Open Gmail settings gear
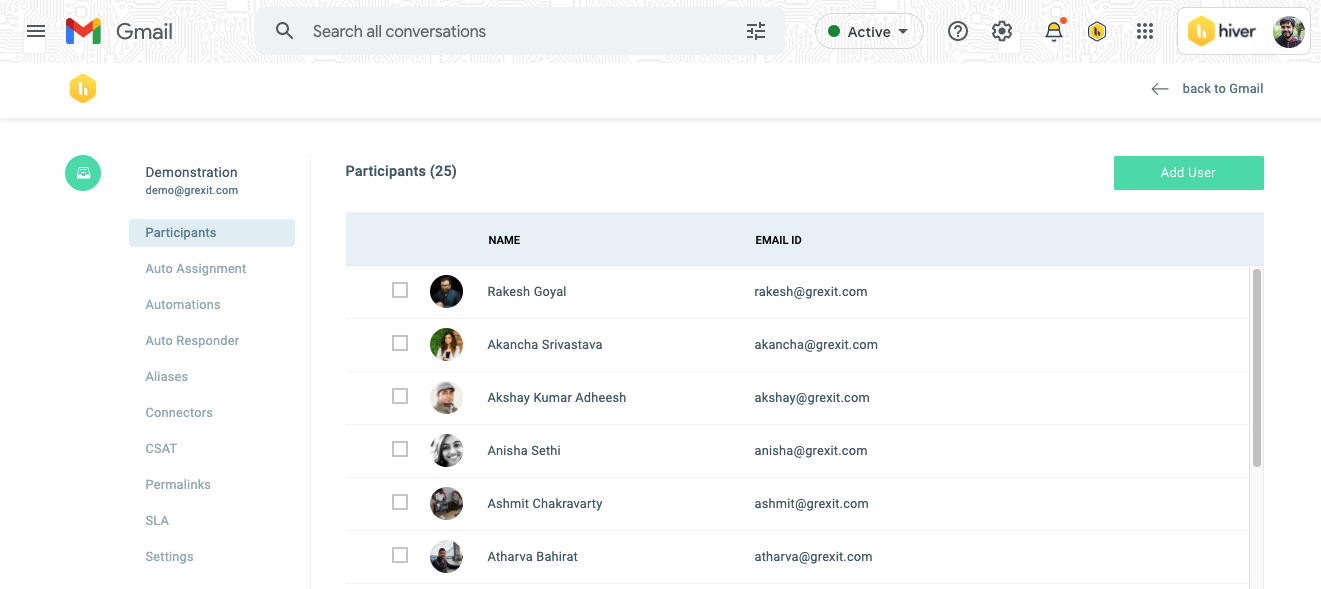Image resolution: width=1321 pixels, height=589 pixels. pyautogui.click(x=1002, y=31)
